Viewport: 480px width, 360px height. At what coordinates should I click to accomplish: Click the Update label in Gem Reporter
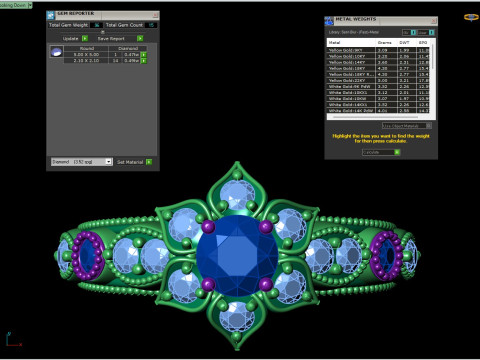tap(71, 39)
